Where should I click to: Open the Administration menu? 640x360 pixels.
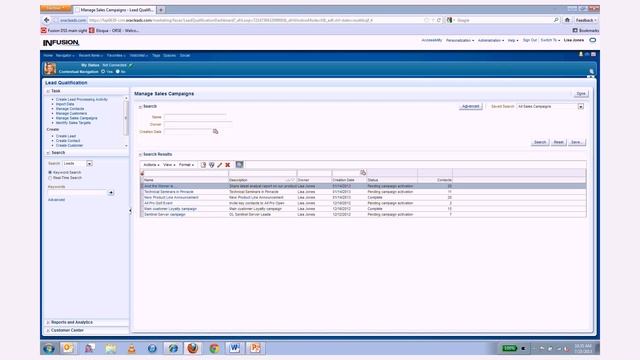click(491, 40)
